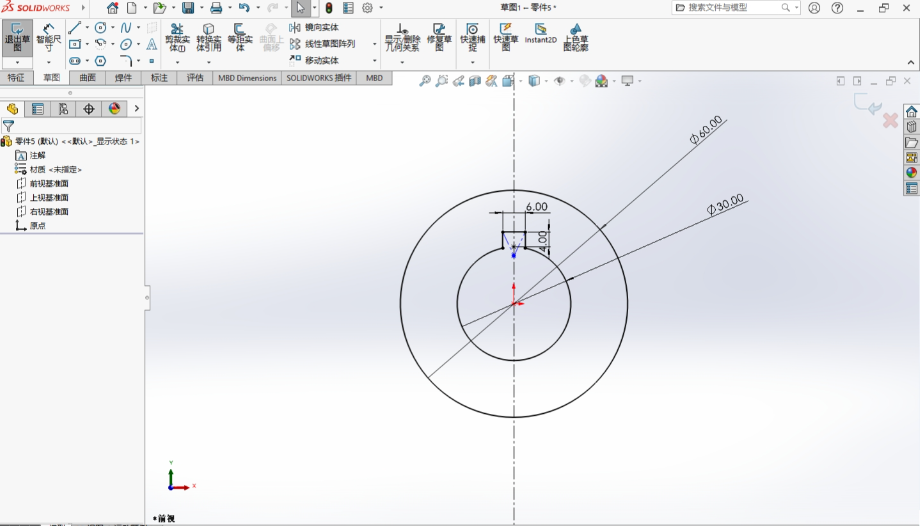The height and width of the screenshot is (526, 920).
Task: Expand more manager tabs chevron
Action: click(137, 109)
